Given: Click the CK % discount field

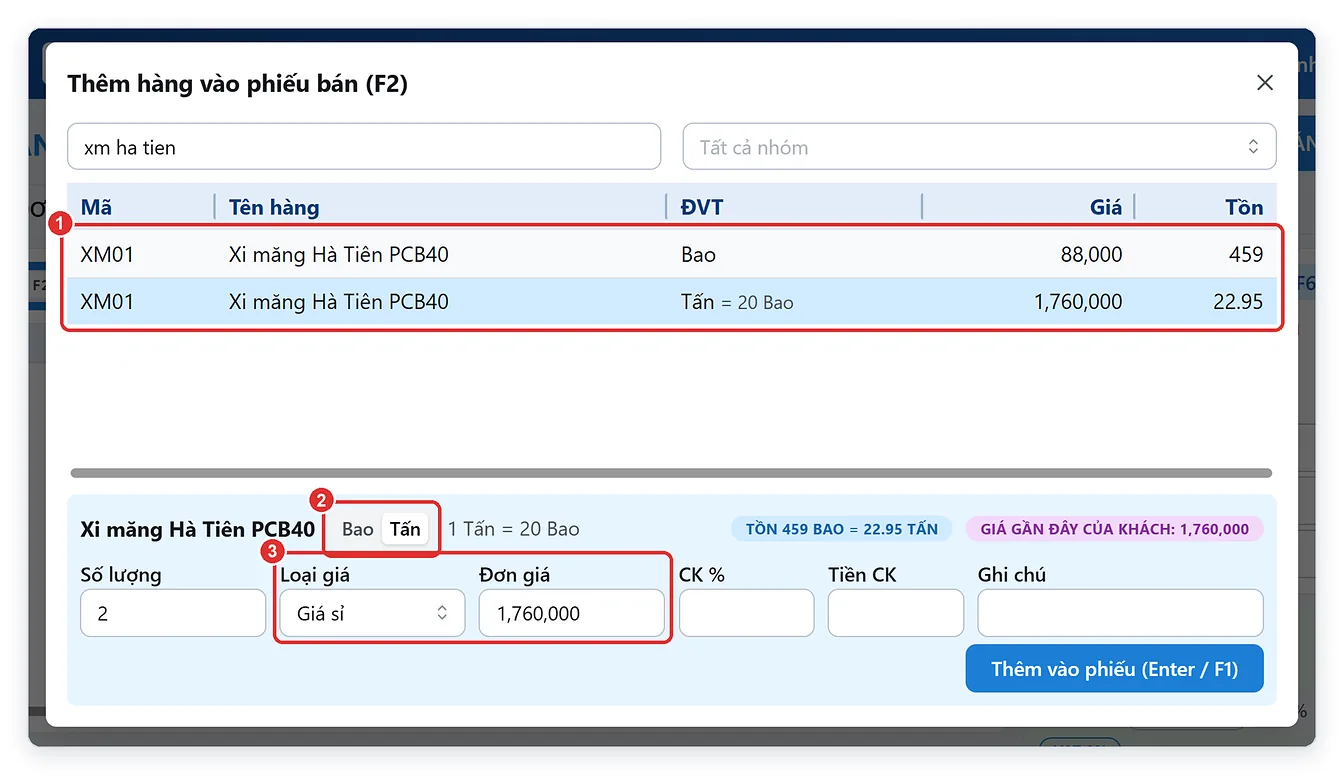Looking at the screenshot, I should point(746,613).
